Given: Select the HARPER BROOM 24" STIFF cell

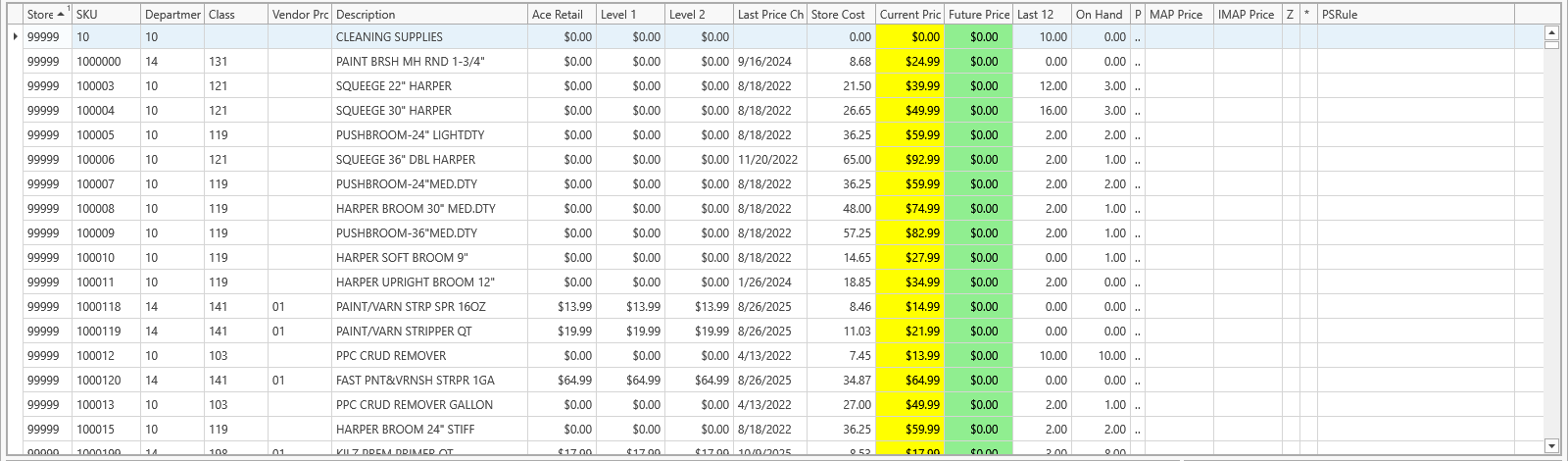Looking at the screenshot, I should tap(429, 430).
